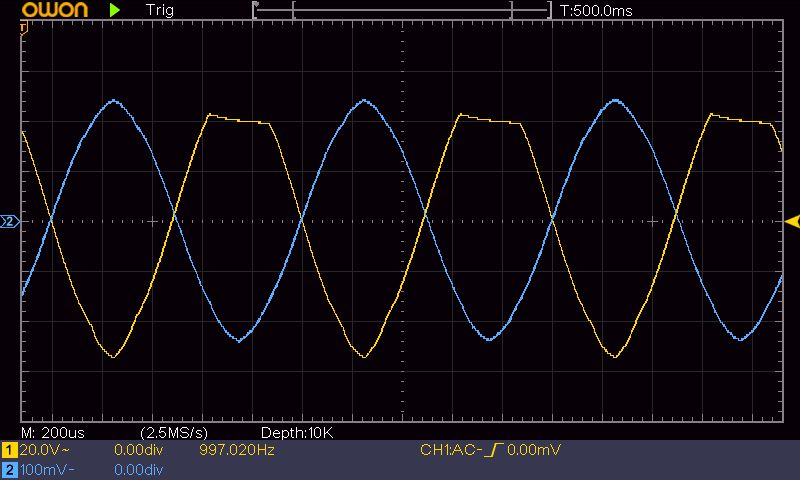Click the 0.00mV trigger level value
Screen dimensions: 800x480
[534, 449]
